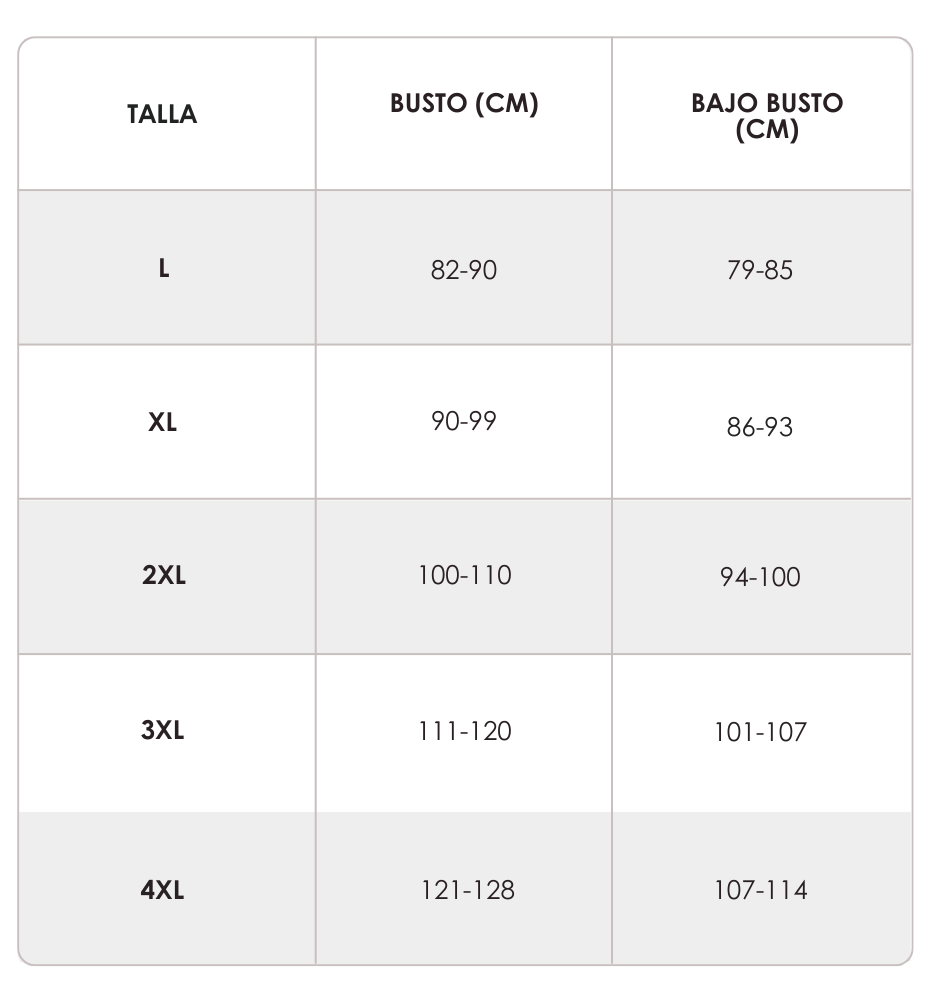The width and height of the screenshot is (928, 1000).
Task: Click the BUSTO (CM) column header
Action: point(464,103)
